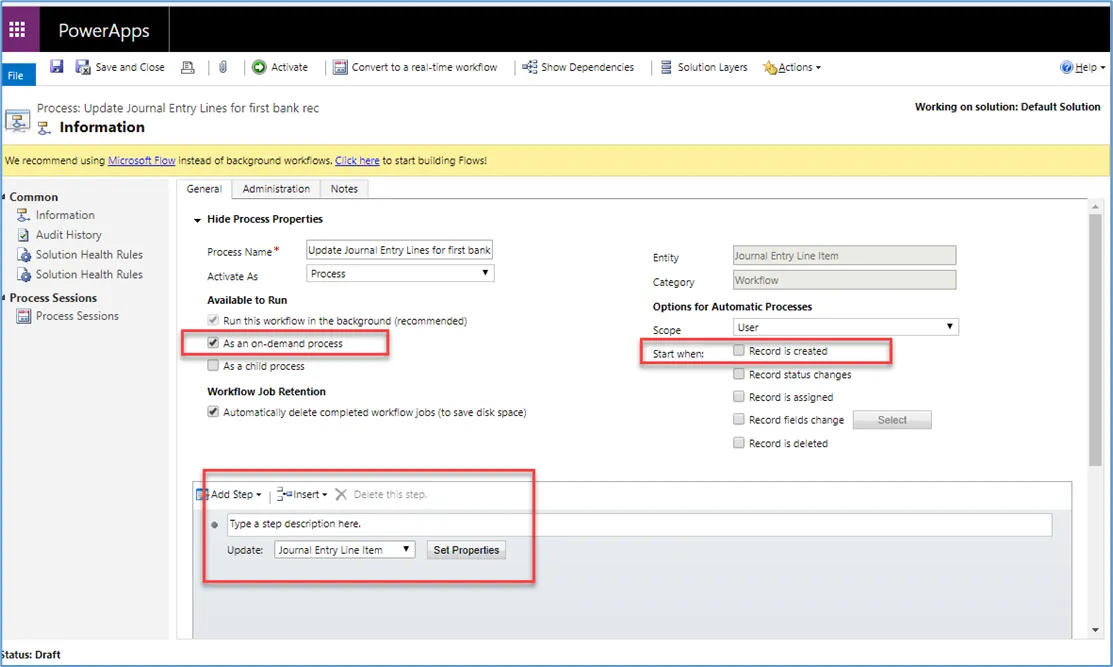Screen dimensions: 1113x667
Task: Enable Record is deleted trigger
Action: point(739,443)
